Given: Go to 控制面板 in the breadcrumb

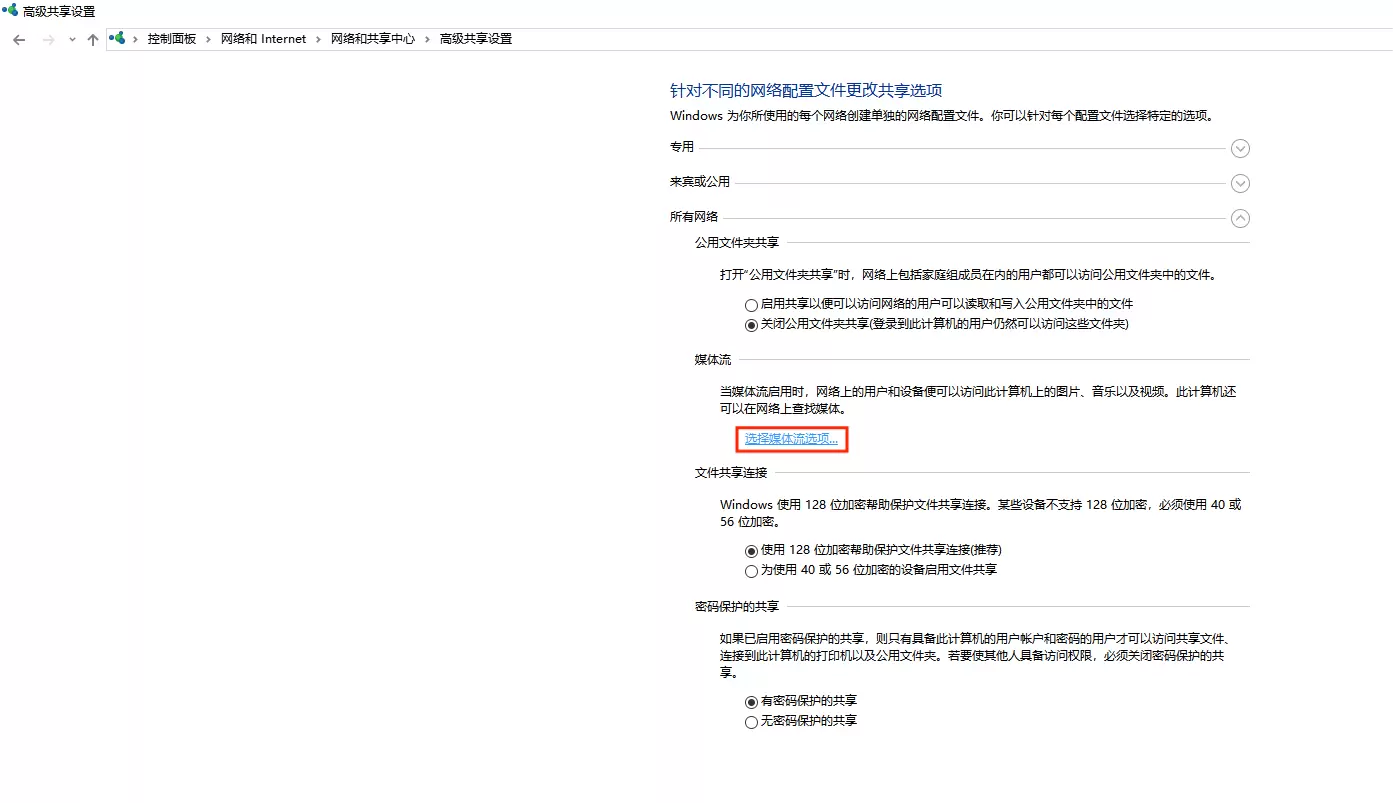Looking at the screenshot, I should (x=171, y=39).
